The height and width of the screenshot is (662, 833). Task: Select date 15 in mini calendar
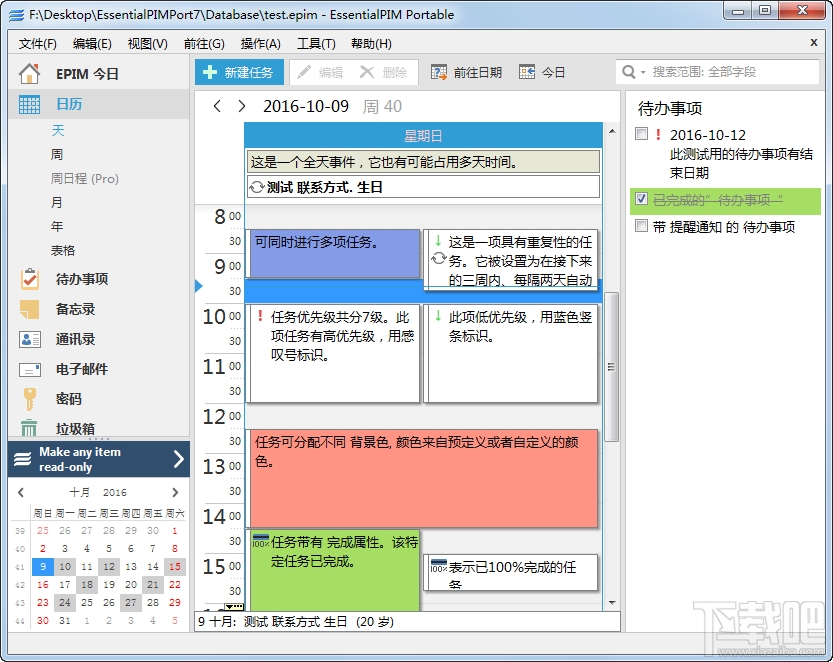click(x=175, y=566)
